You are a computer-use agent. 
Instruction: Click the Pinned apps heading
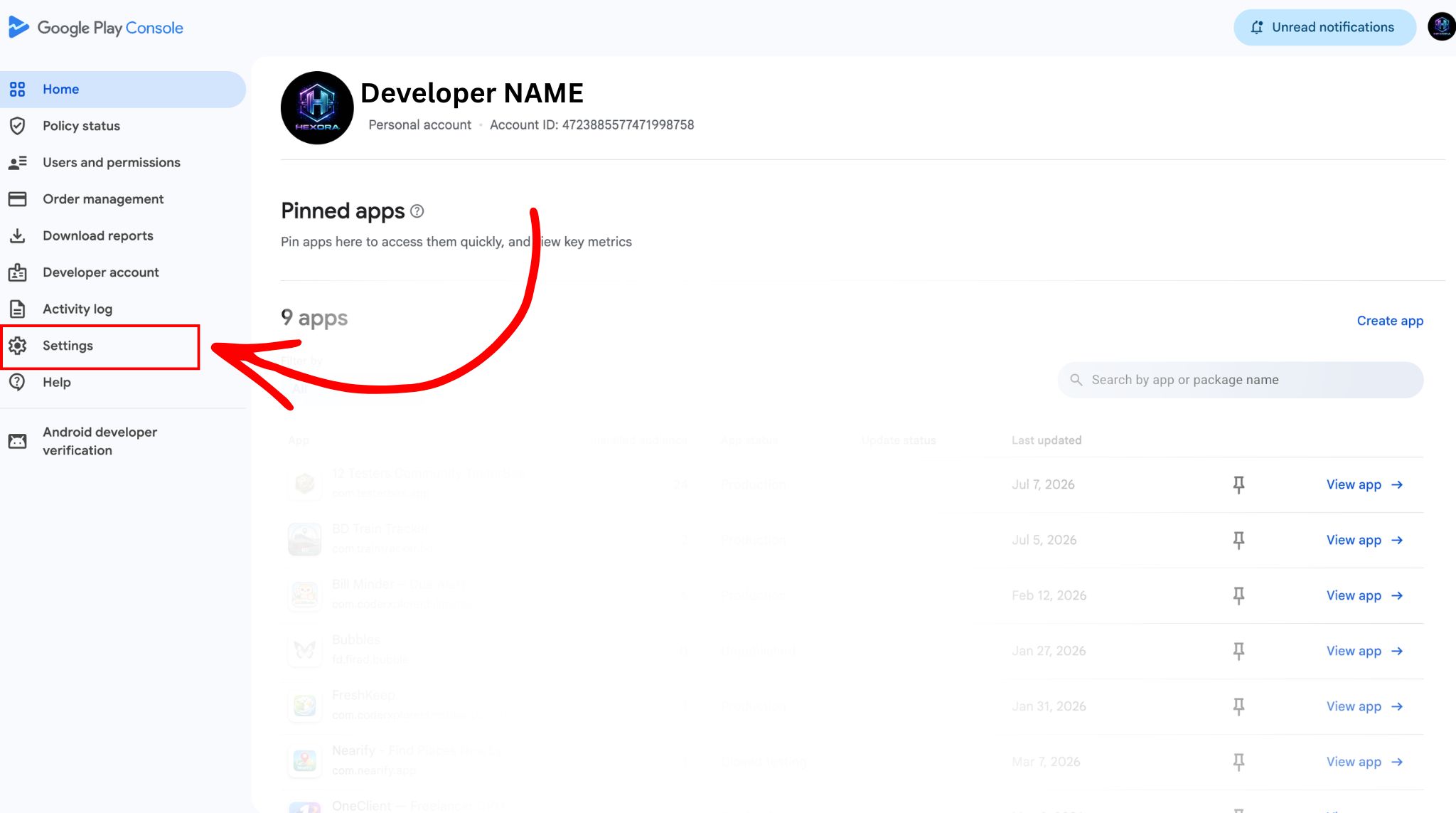(x=343, y=211)
